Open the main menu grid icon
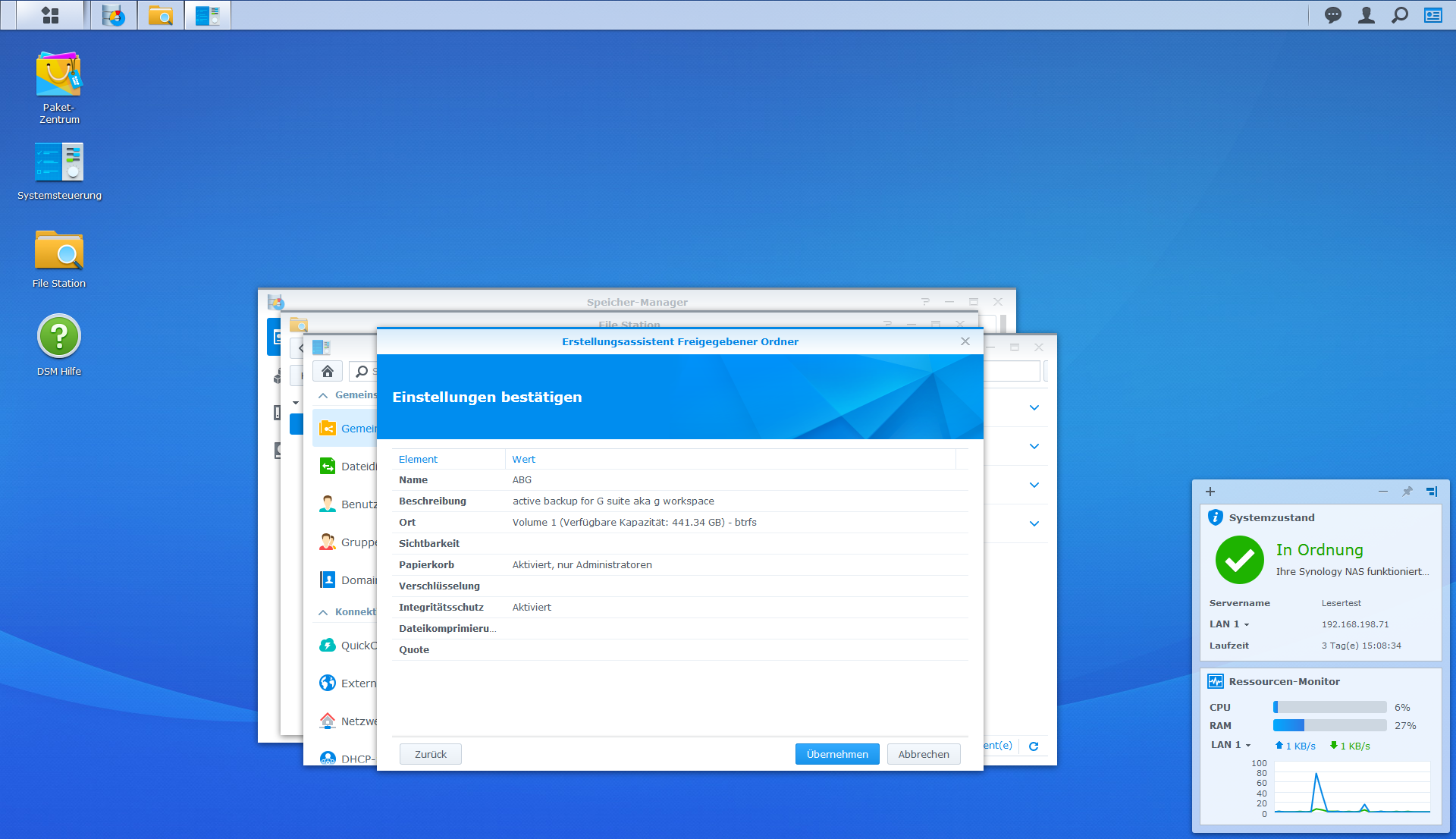 (50, 15)
